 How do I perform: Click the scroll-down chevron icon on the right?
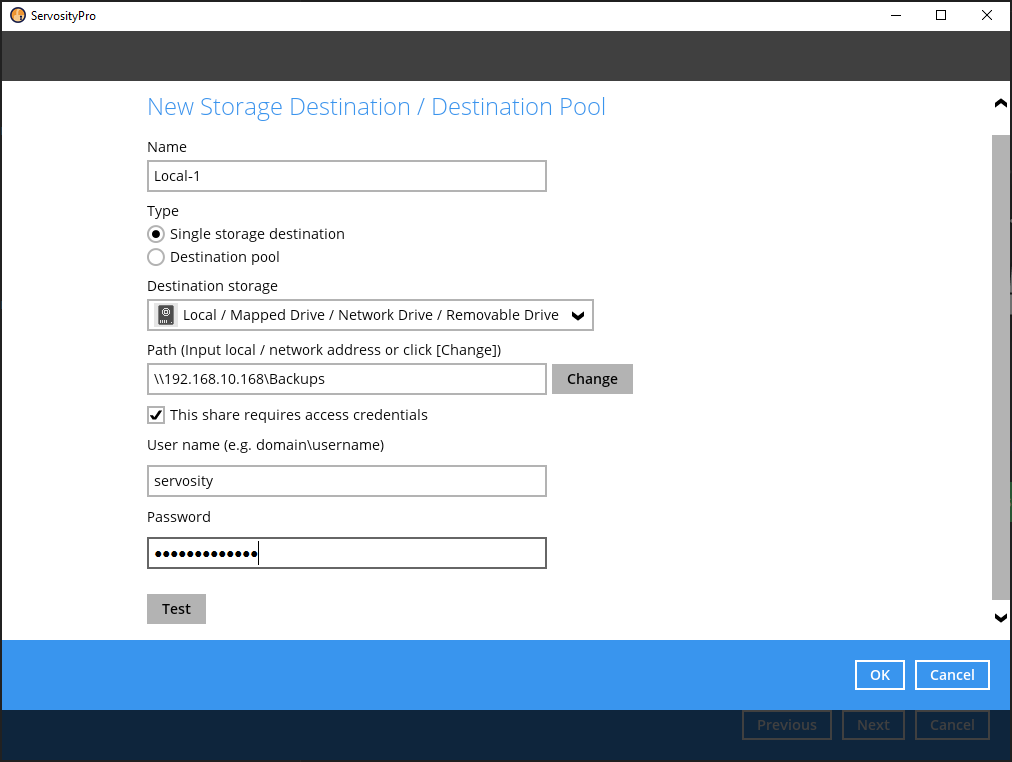pyautogui.click(x=1000, y=618)
